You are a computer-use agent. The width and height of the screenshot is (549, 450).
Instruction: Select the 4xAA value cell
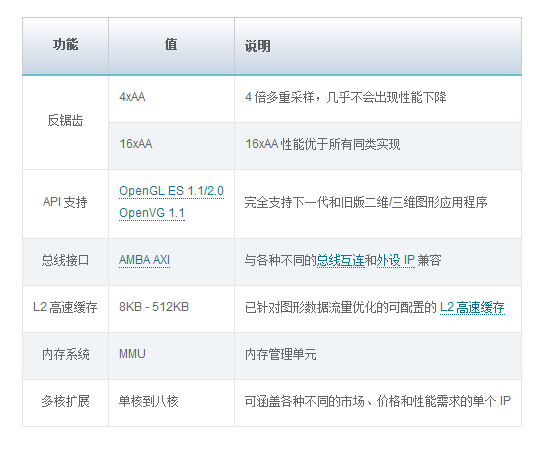click(171, 99)
